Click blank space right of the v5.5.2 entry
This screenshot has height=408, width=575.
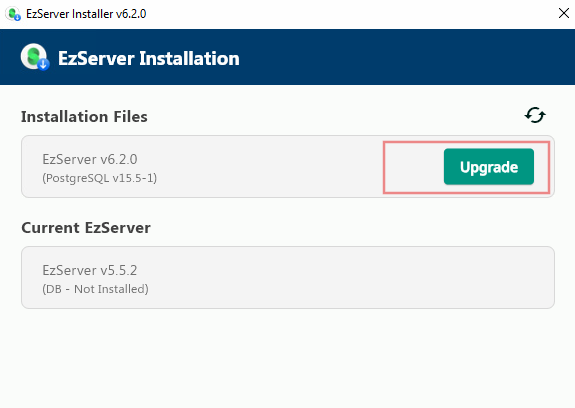point(348,277)
